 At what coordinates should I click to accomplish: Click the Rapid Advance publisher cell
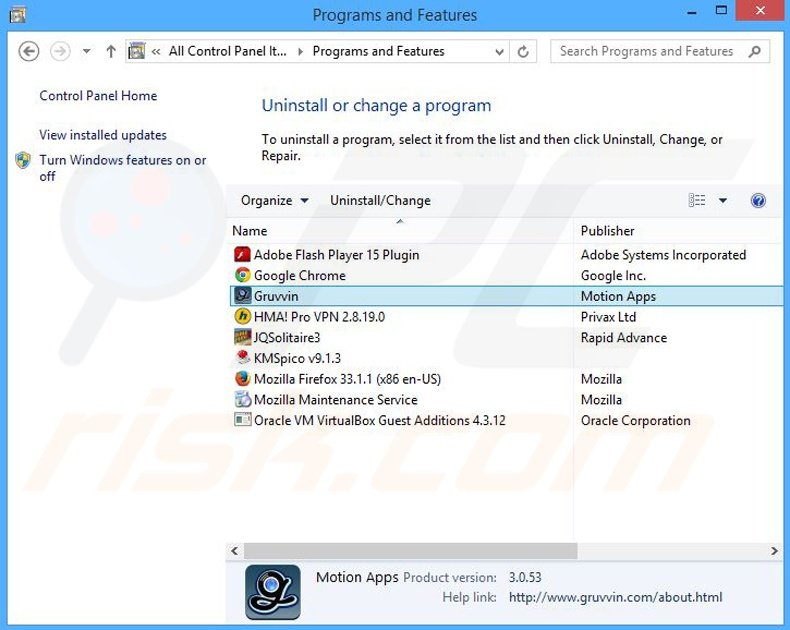(624, 338)
